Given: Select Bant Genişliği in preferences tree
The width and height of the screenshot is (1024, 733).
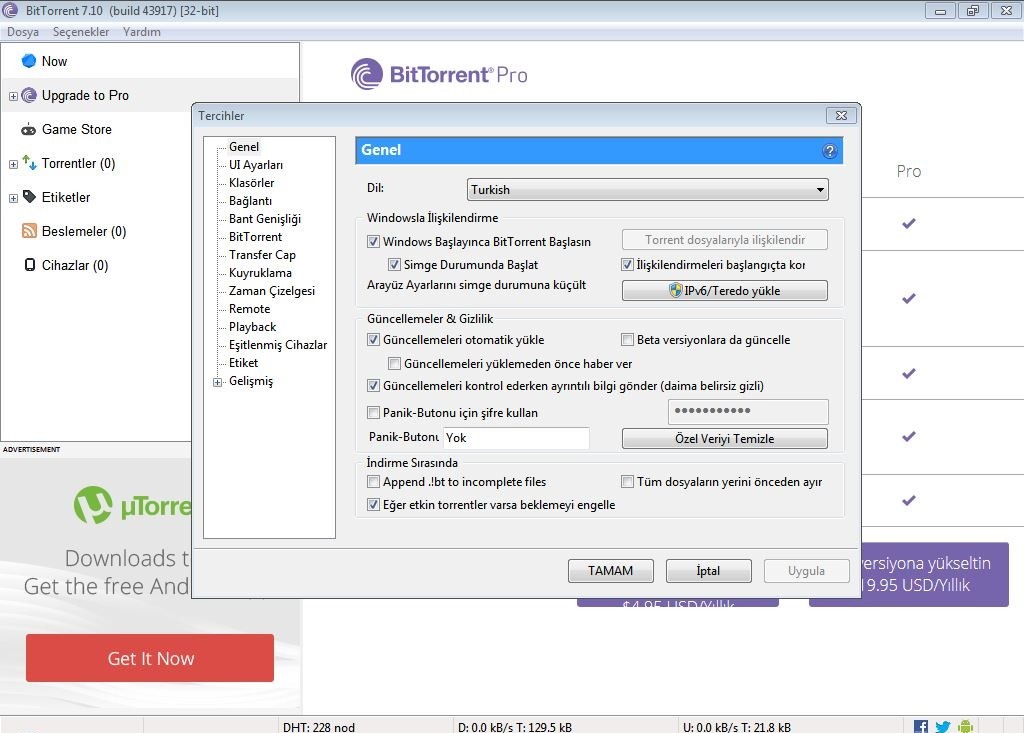Looking at the screenshot, I should (264, 219).
